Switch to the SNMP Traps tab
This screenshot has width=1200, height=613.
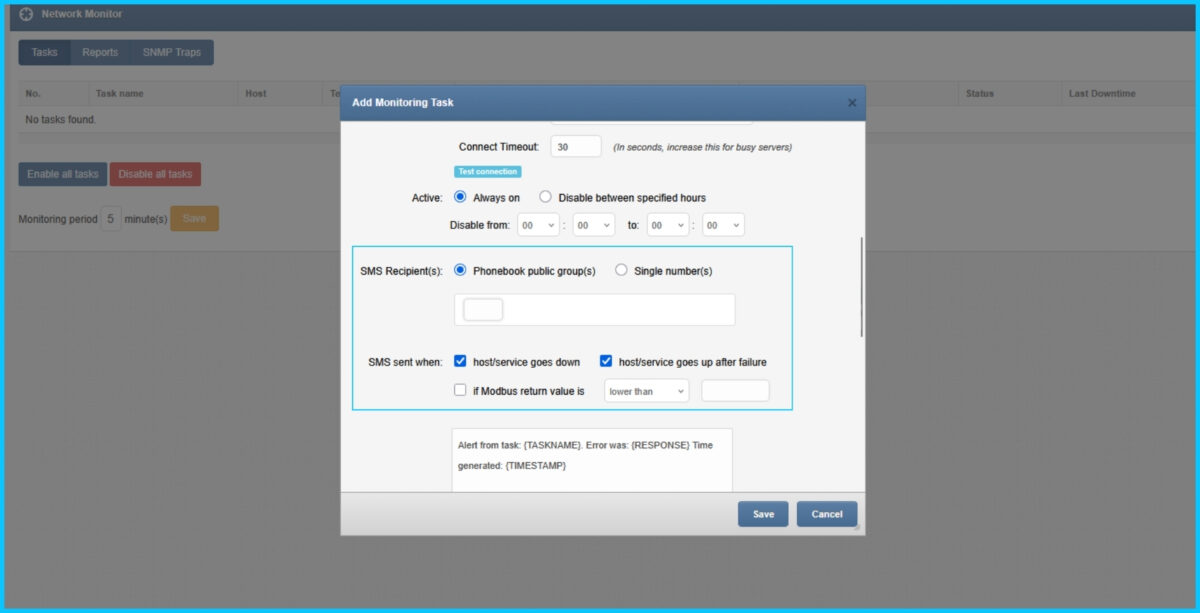click(x=171, y=53)
